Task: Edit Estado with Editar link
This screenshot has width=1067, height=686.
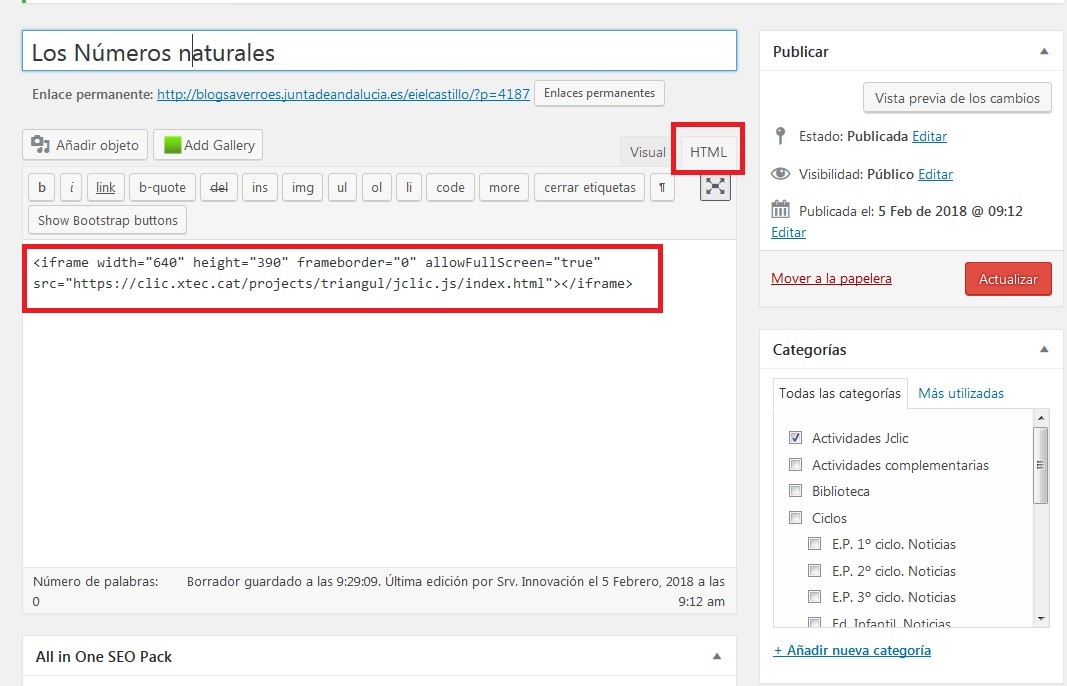Action: (929, 136)
